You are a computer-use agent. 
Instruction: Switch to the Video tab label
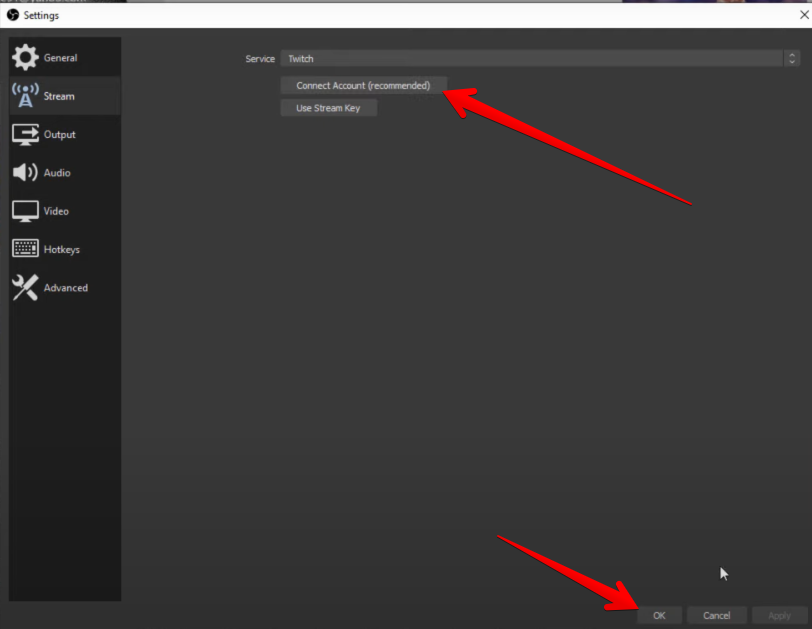[56, 211]
